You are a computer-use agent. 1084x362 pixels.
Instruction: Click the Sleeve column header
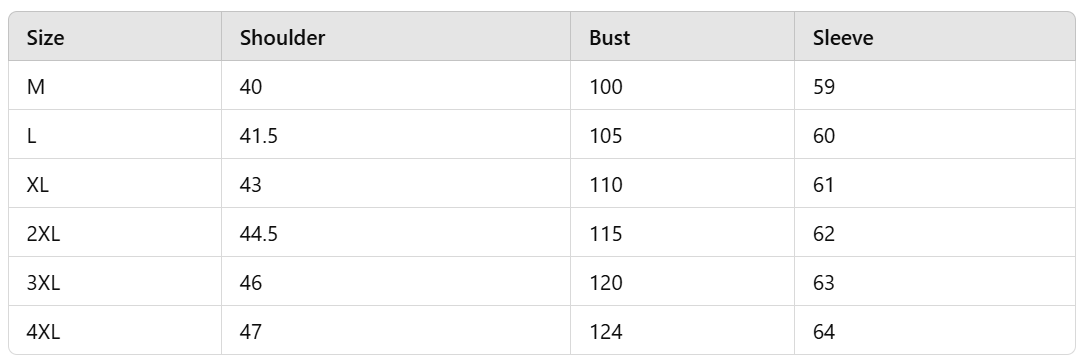935,37
